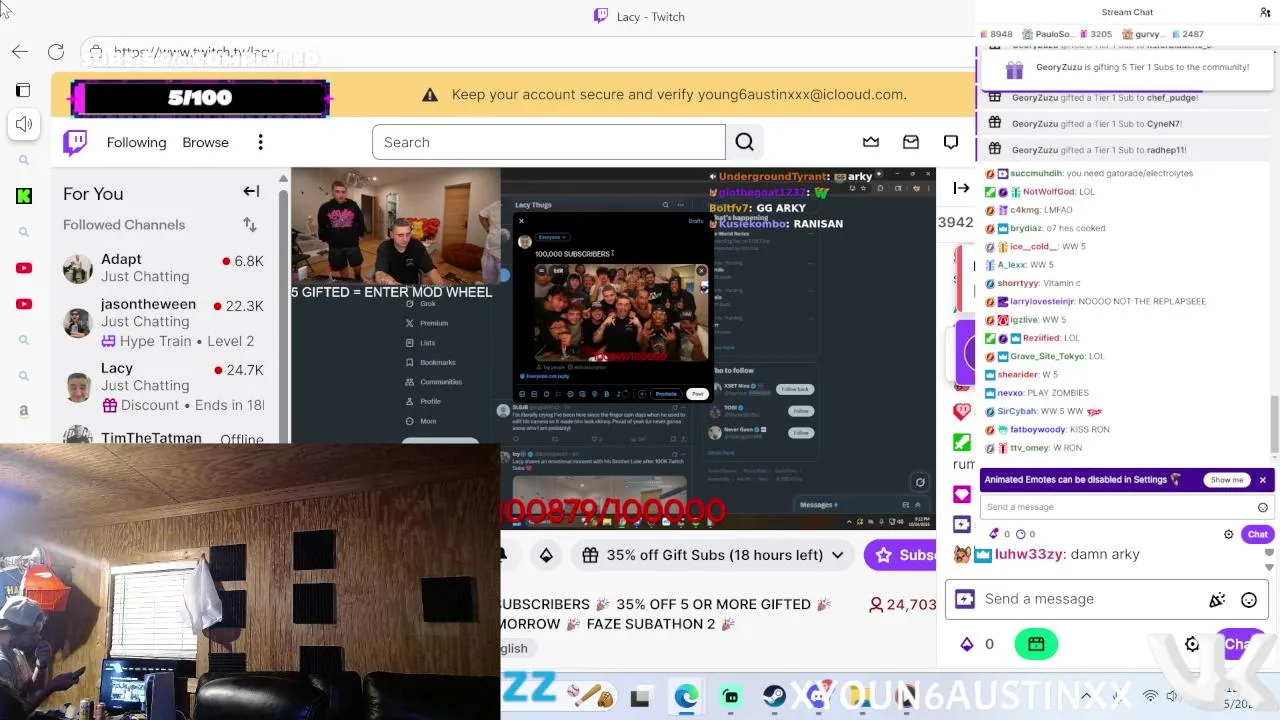Open the emote smiley picker in main chat
Viewport: 1280px width, 720px height.
click(1249, 600)
